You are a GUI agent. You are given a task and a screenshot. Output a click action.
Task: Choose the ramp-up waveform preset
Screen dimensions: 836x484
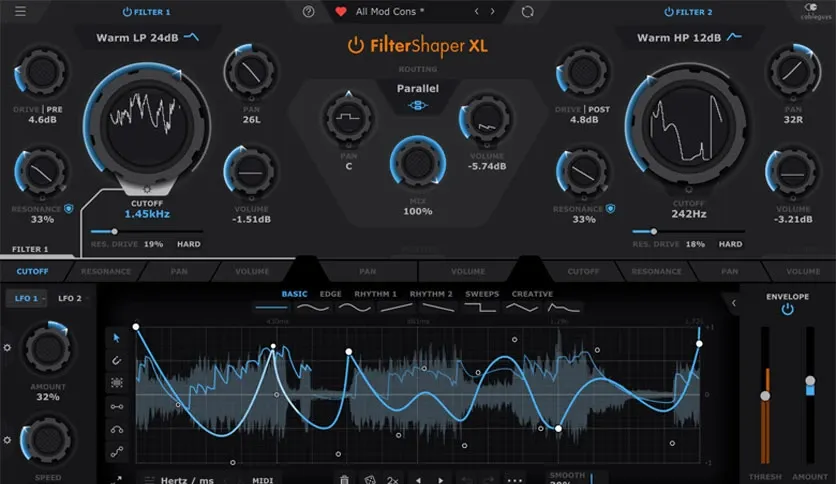pos(396,308)
